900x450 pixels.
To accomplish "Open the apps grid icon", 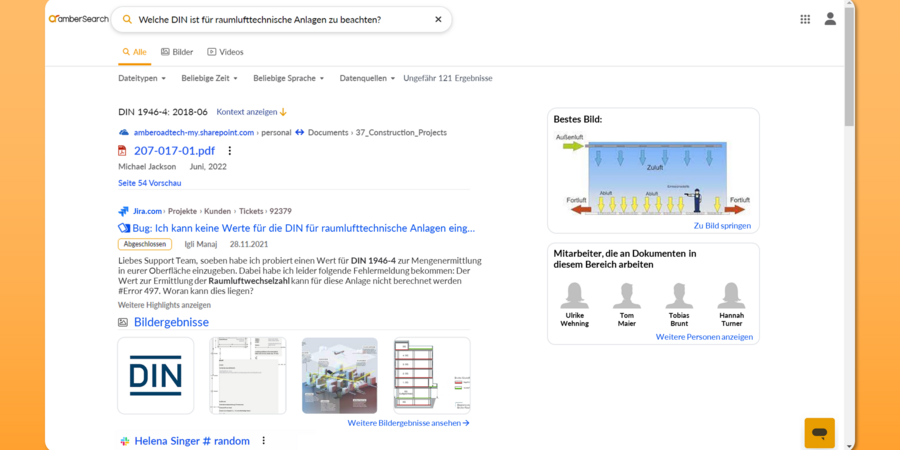I will tap(805, 20).
